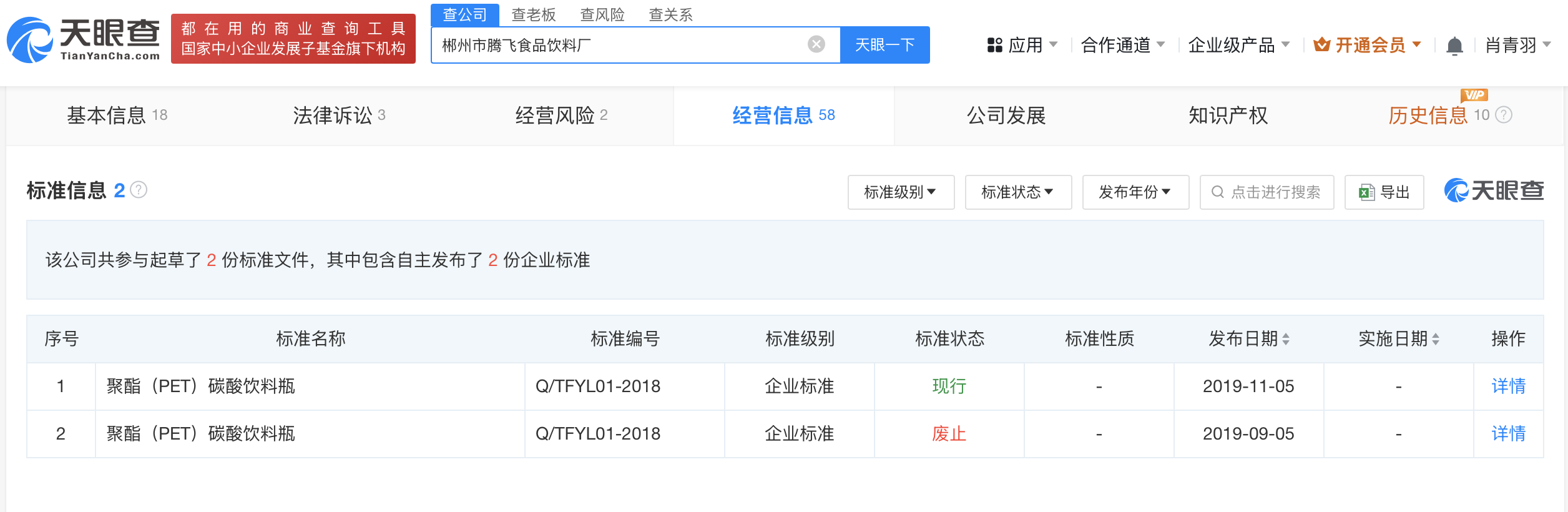
Task: Click help icon next to 标准信息
Action: tap(139, 190)
